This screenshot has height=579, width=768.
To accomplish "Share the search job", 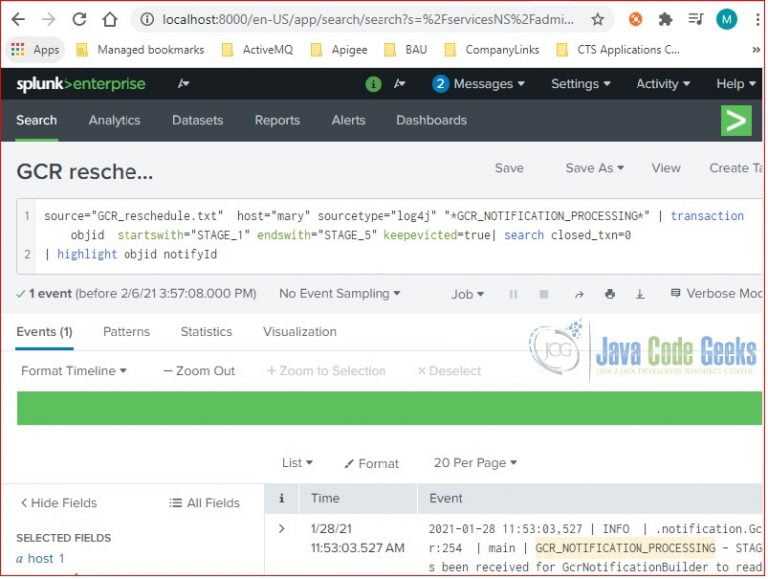I will pos(579,294).
